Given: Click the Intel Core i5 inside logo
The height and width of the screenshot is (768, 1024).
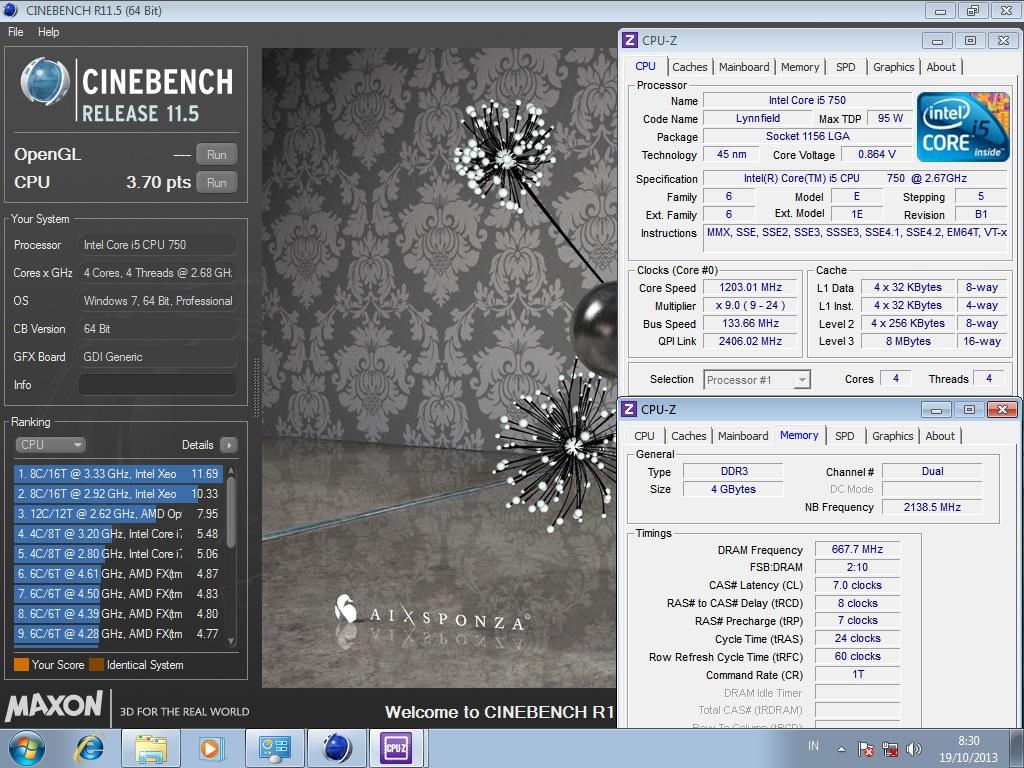Looking at the screenshot, I should 963,127.
